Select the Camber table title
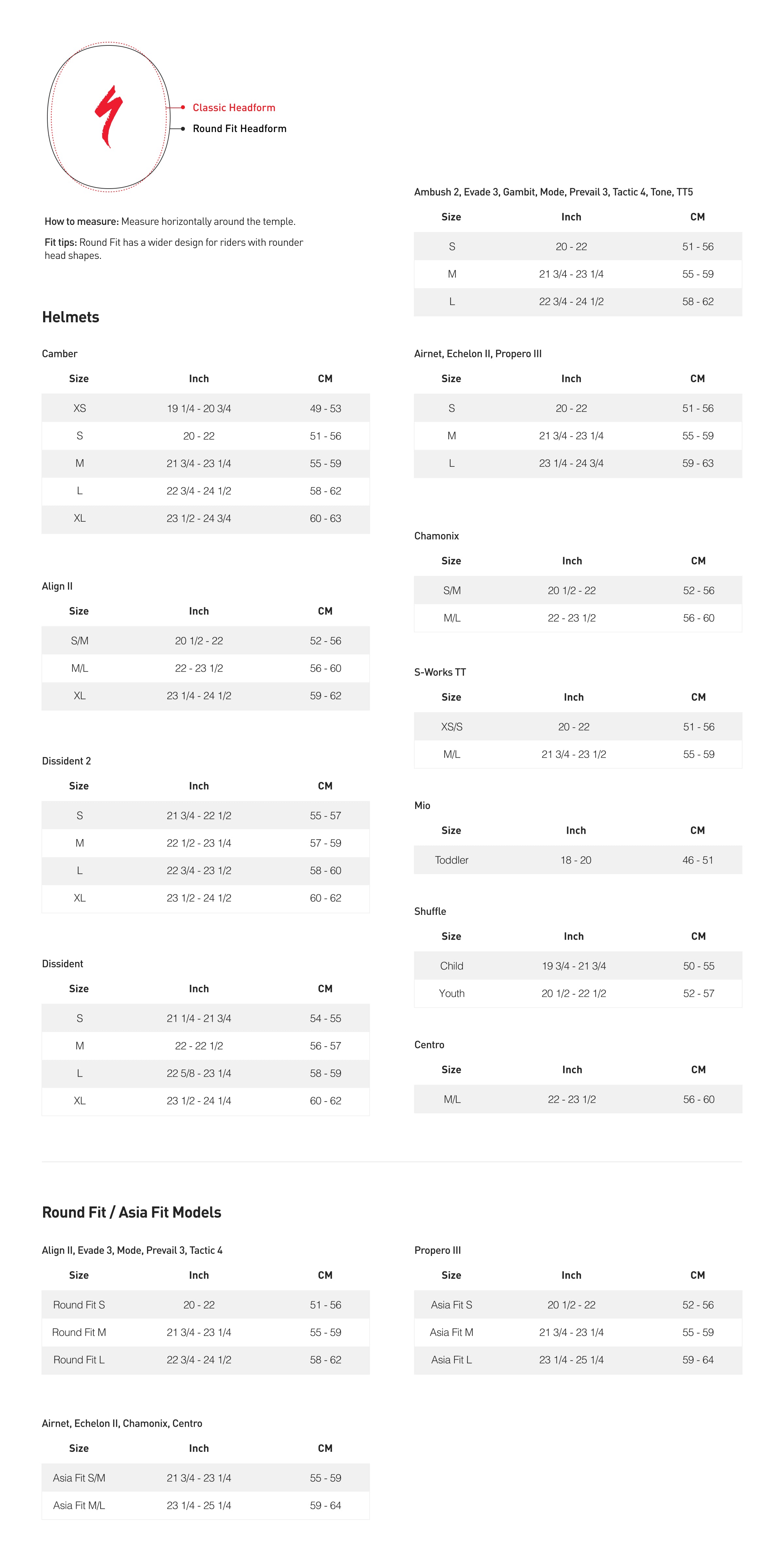 (x=59, y=354)
